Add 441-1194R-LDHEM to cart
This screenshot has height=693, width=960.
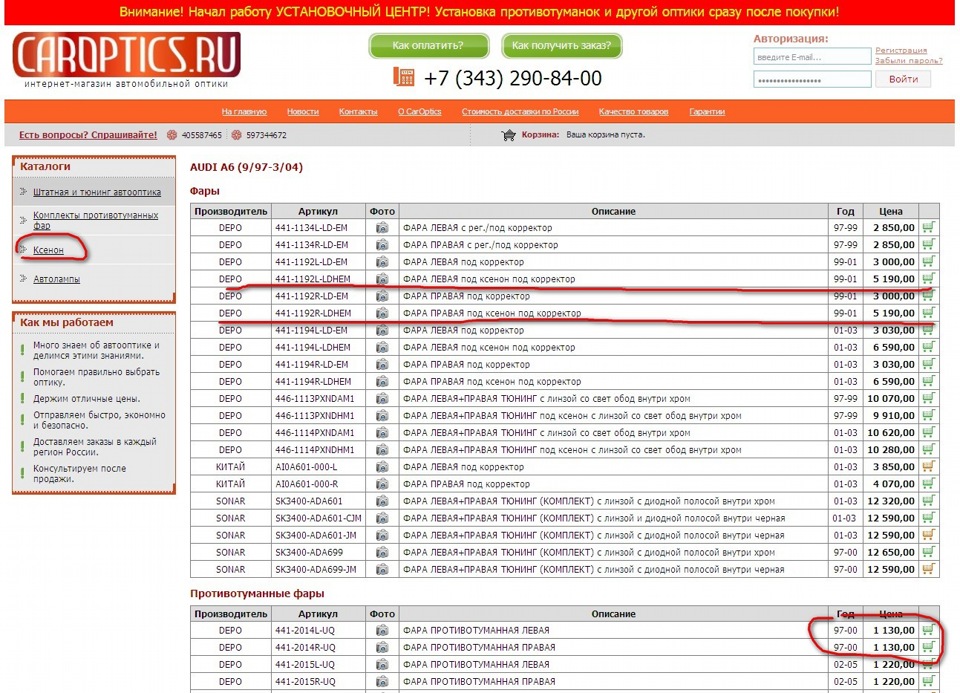click(x=928, y=381)
